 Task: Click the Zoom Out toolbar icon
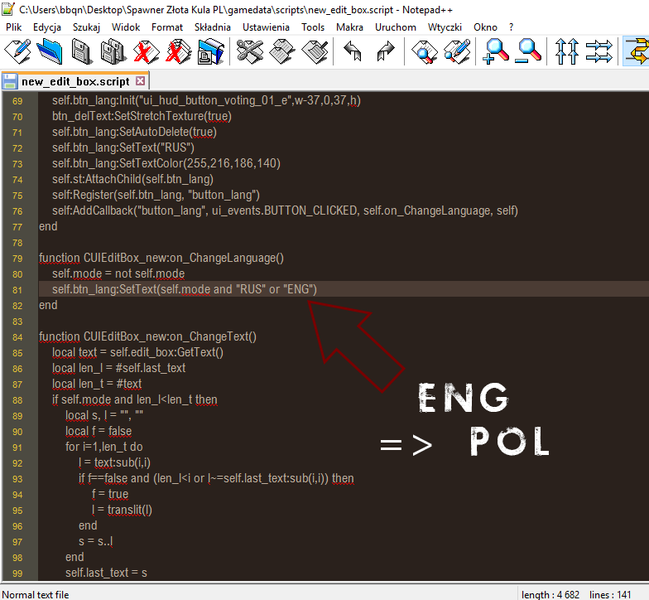tap(528, 51)
